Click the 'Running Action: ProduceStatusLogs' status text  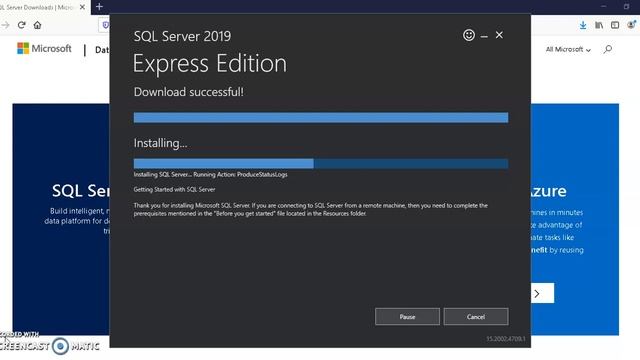tap(240, 175)
